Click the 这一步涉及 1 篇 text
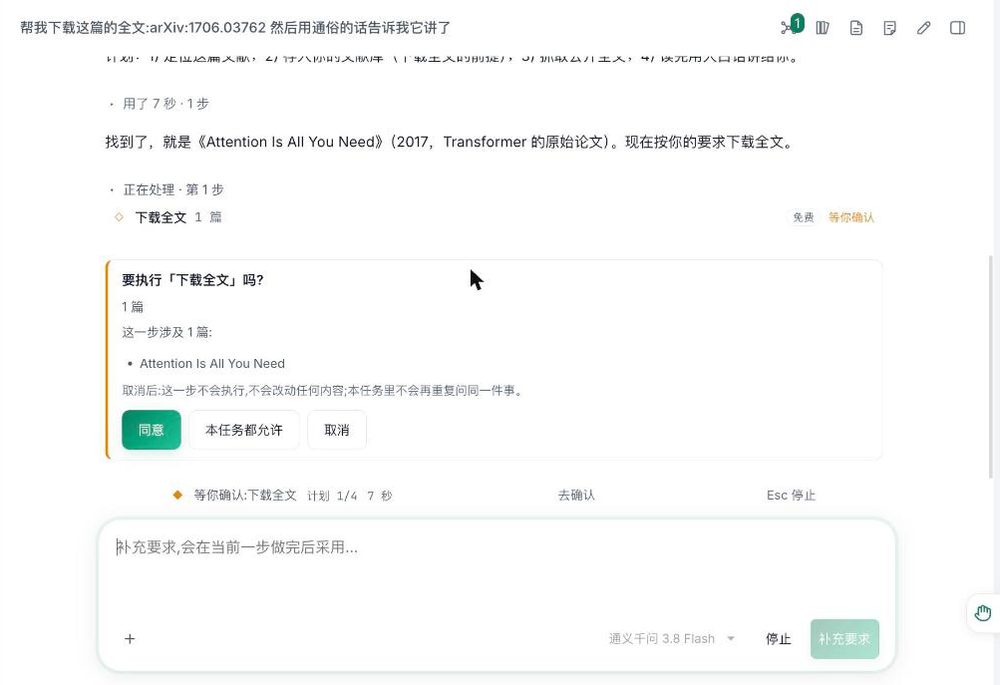1000x685 pixels. pyautogui.click(x=166, y=332)
